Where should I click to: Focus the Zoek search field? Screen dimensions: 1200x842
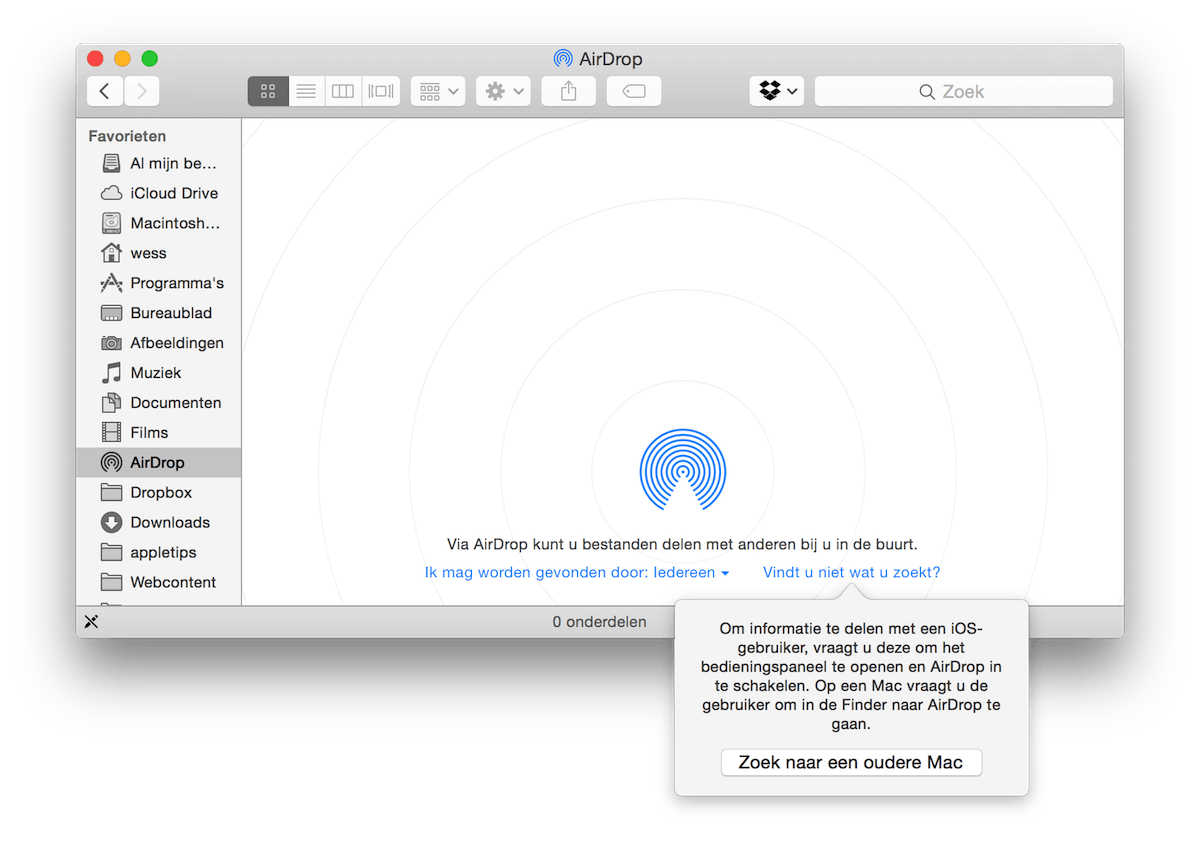click(x=964, y=91)
